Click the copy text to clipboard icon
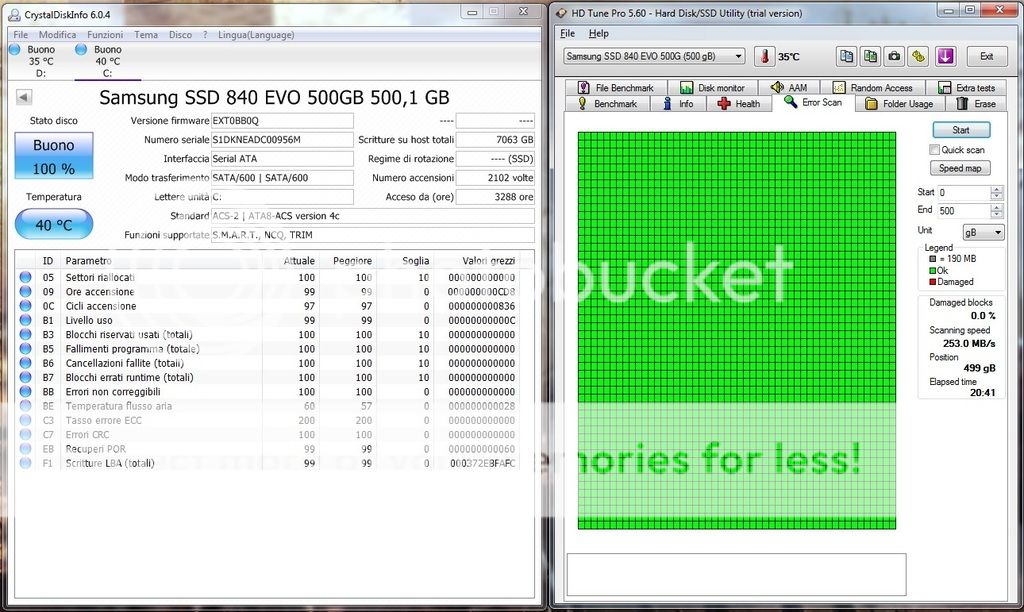Viewport: 1024px width, 612px height. click(x=846, y=56)
